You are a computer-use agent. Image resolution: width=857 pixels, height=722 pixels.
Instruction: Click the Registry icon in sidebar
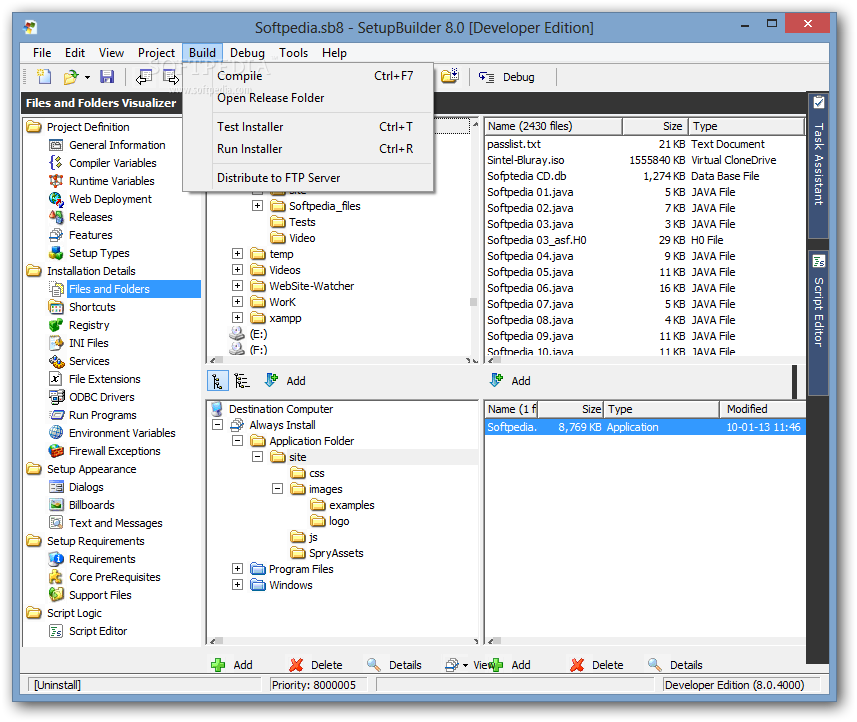(x=56, y=325)
